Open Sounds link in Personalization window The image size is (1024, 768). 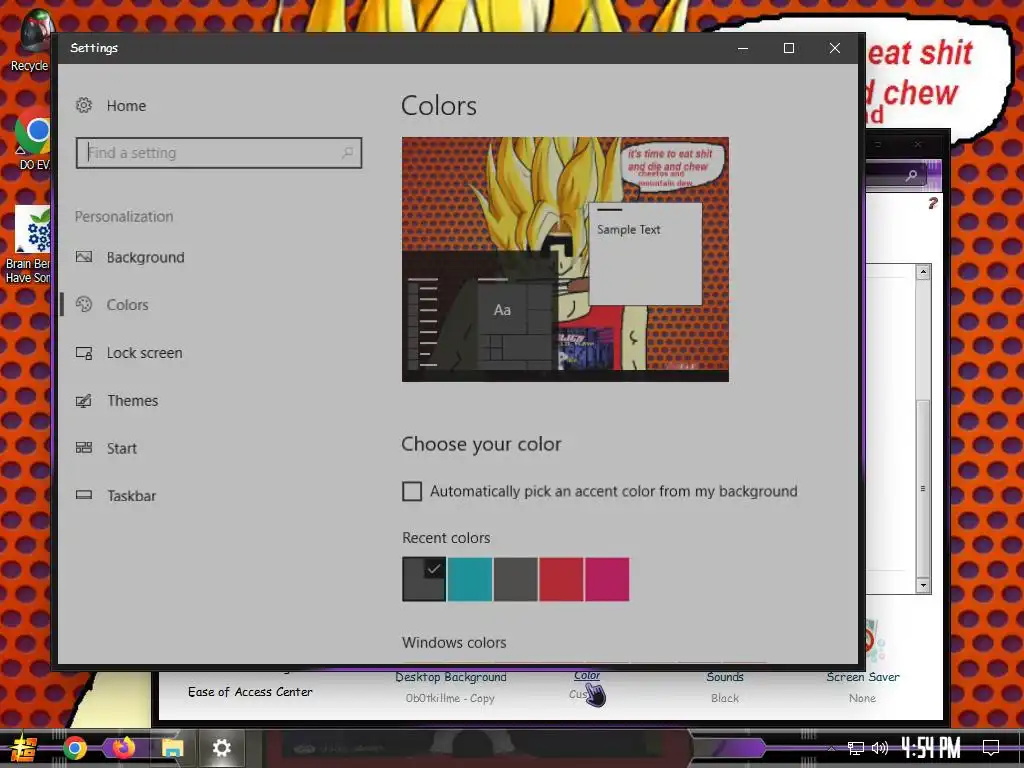coord(725,677)
